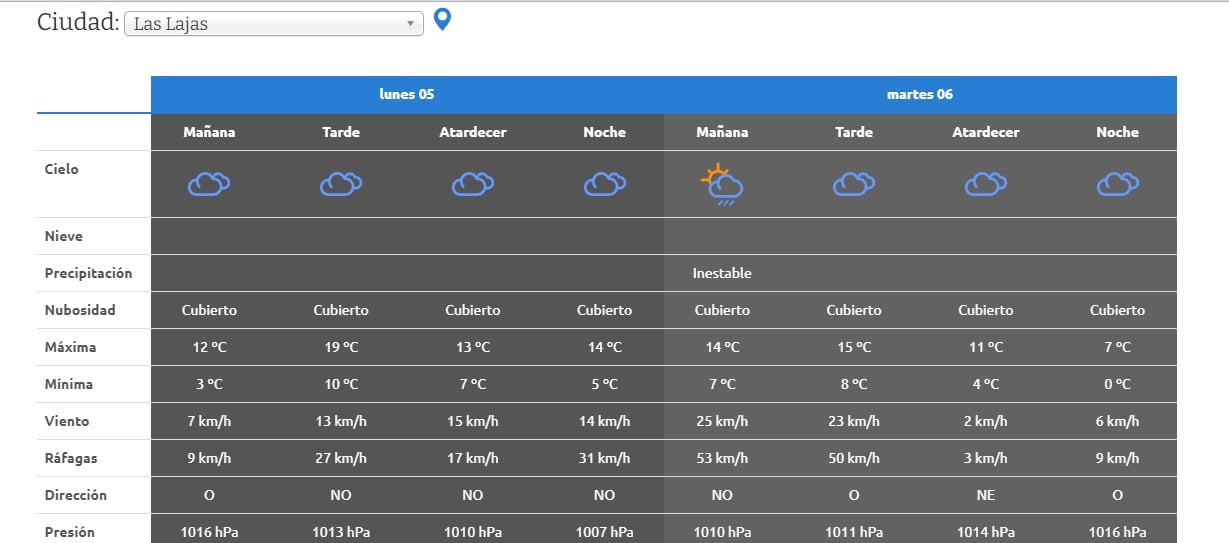Click the Presión row label
Screen dimensions: 1229x543
coord(70,532)
